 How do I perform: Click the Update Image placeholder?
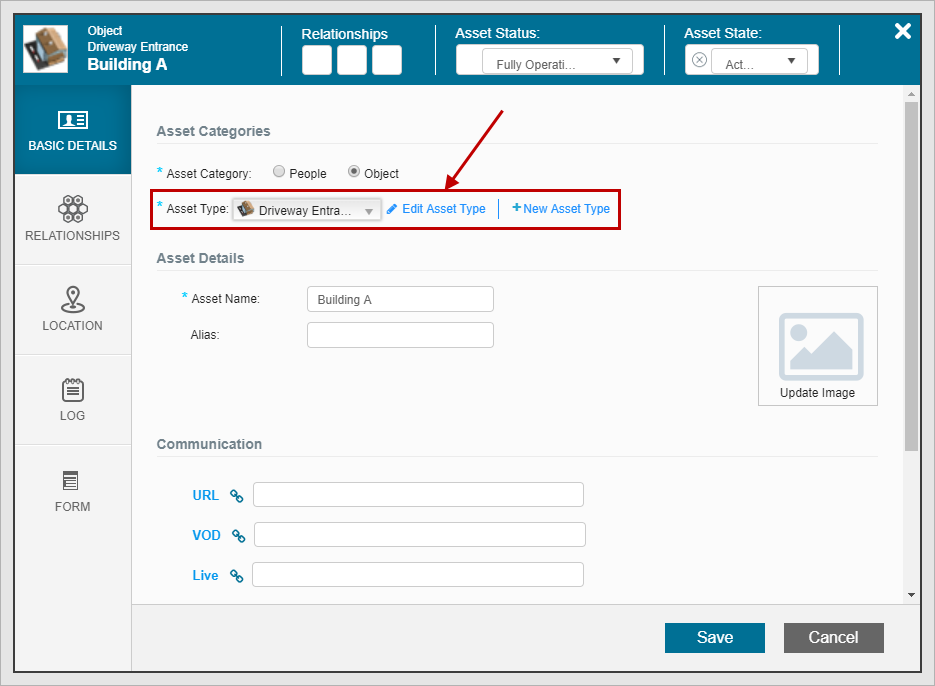(x=817, y=346)
